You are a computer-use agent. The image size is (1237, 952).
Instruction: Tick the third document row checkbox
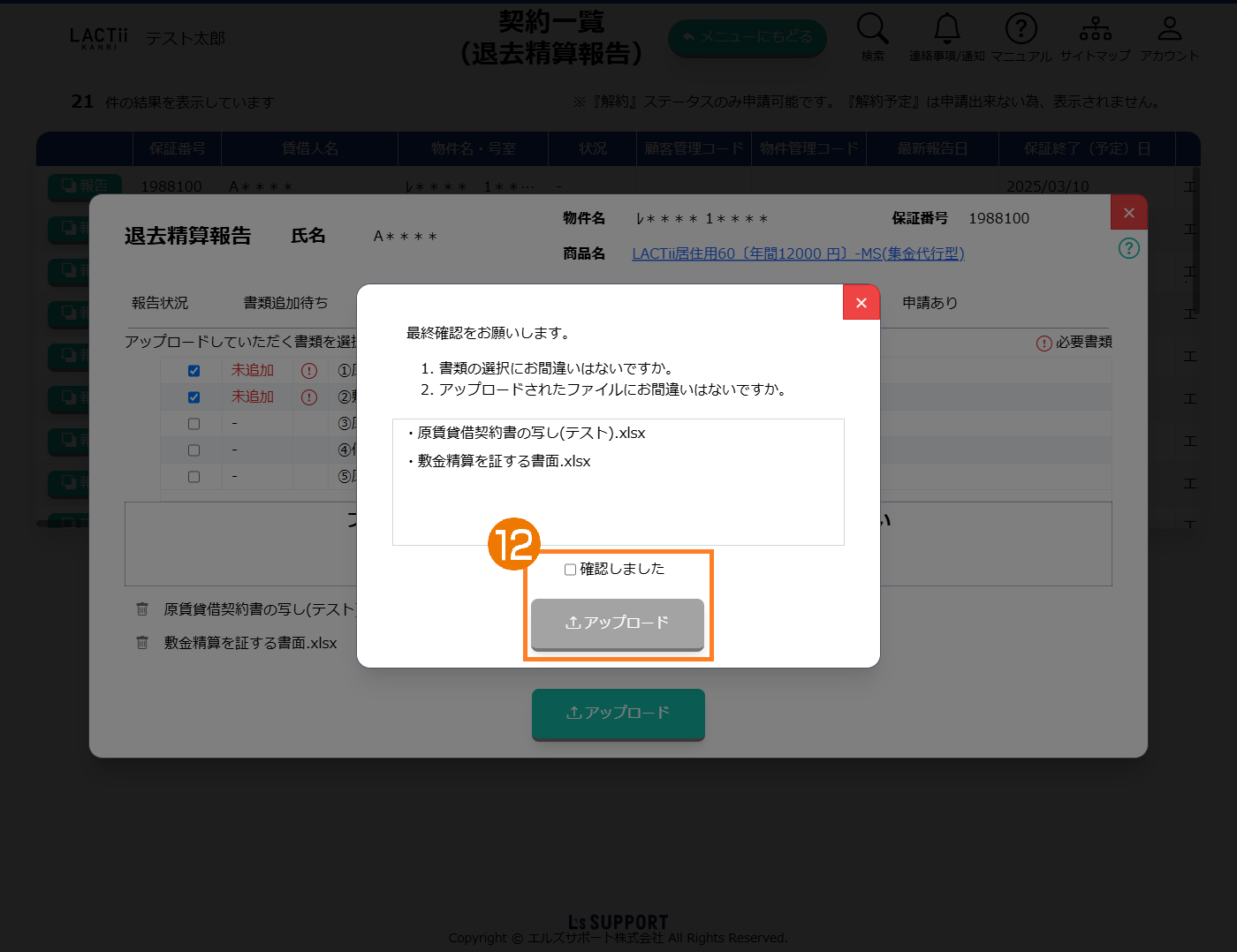click(194, 424)
